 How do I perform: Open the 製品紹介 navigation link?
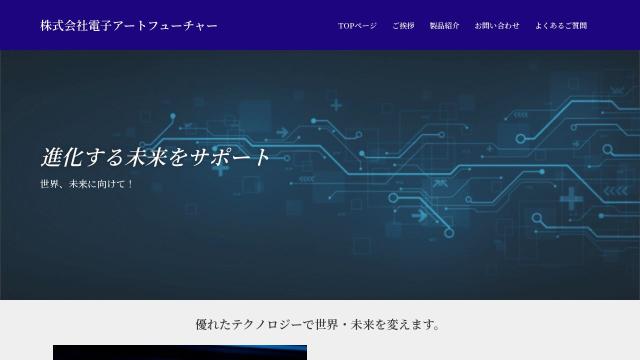point(444,26)
